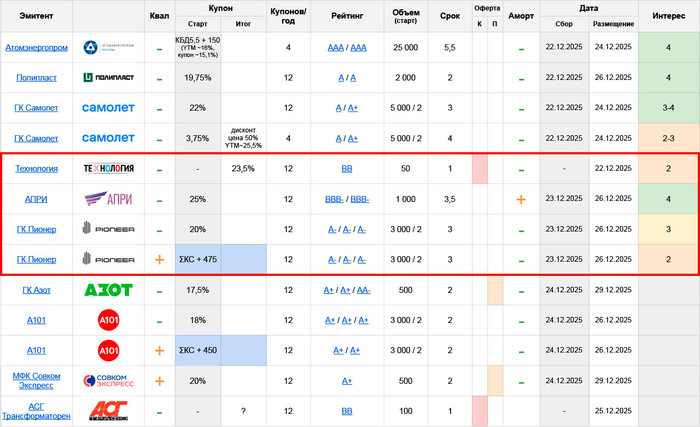Viewport: 700px width, 427px height.
Task: Click the Атомэнергопром company logo
Action: pos(107,47)
